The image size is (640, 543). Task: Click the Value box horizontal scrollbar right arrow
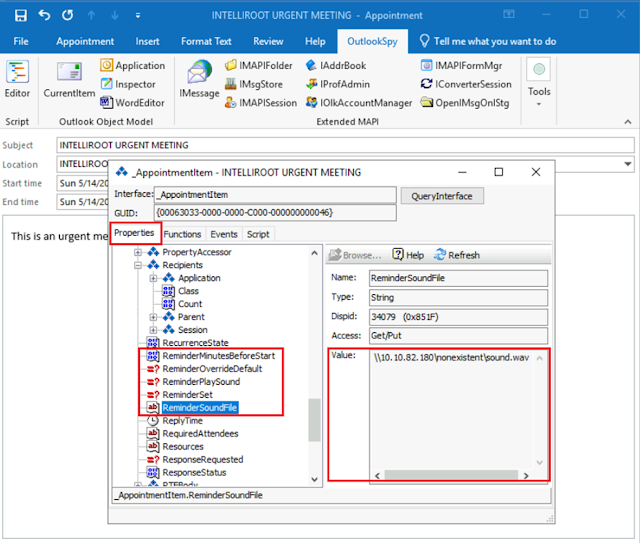[x=526, y=476]
